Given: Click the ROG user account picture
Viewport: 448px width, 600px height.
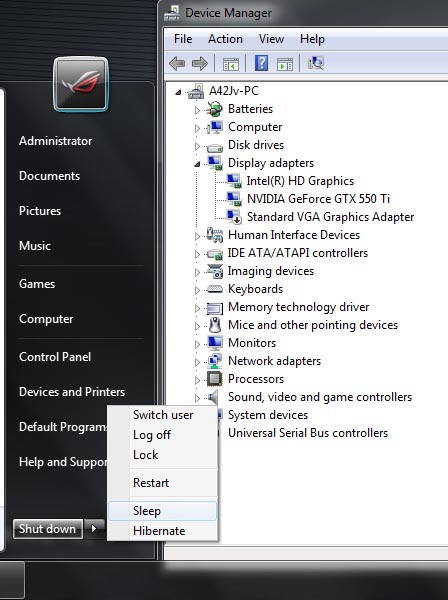Looking at the screenshot, I should point(81,84).
